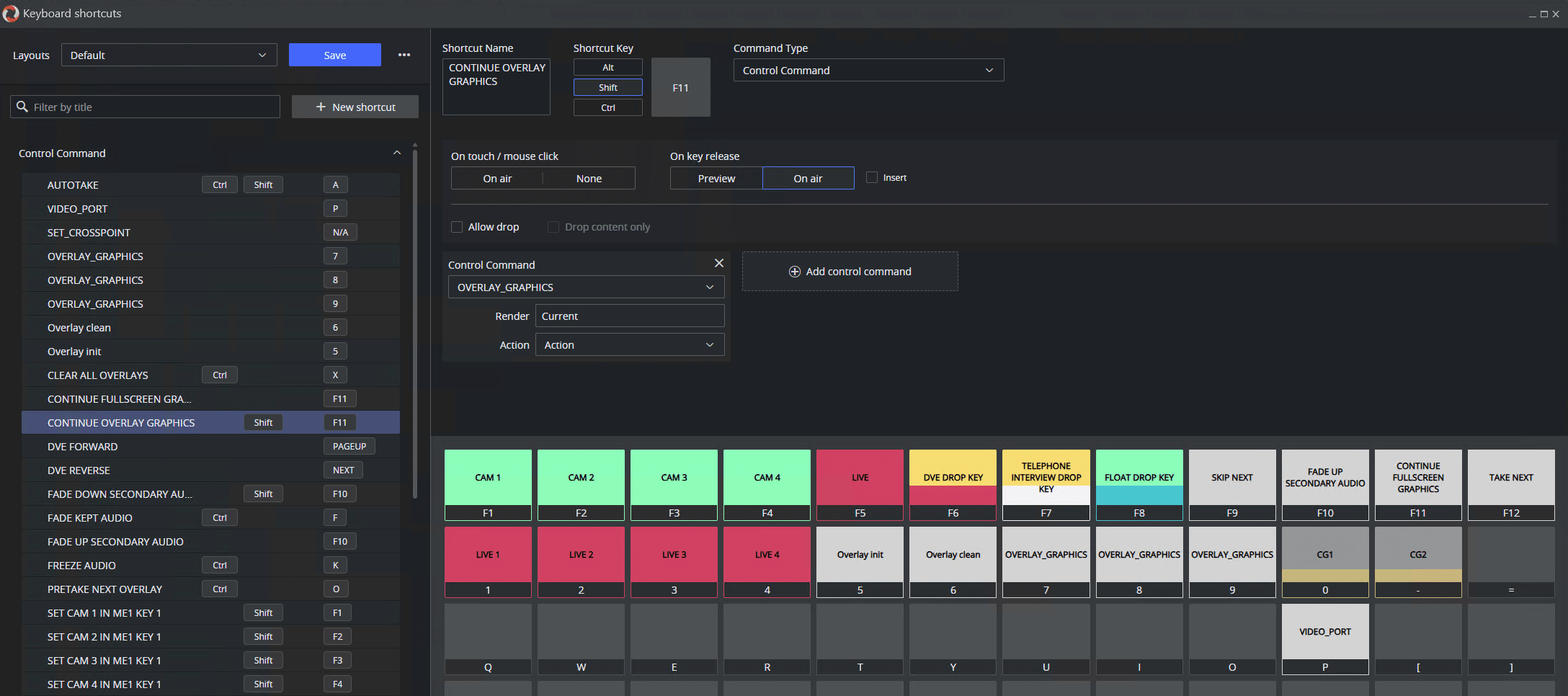Open the three-dots layout options menu
This screenshot has width=1568, height=696.
[x=404, y=55]
